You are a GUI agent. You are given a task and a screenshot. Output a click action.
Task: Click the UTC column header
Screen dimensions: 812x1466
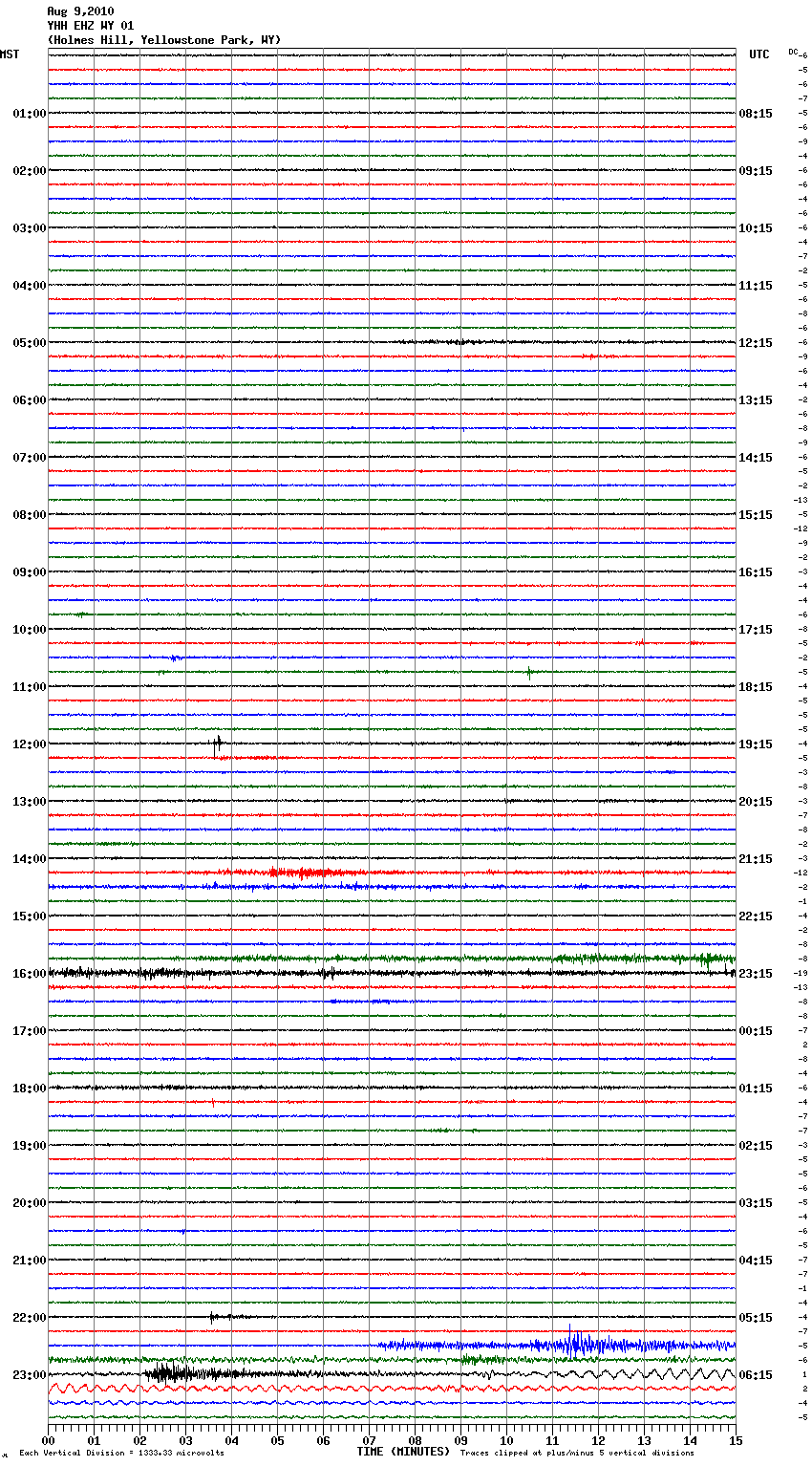(759, 54)
